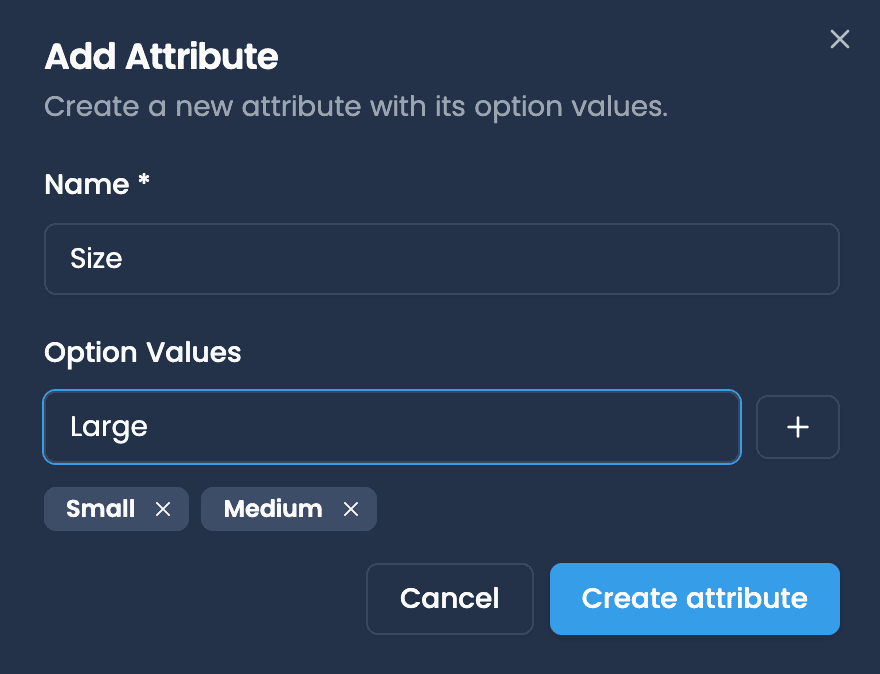Place cursor after the word Large
Image resolution: width=880 pixels, height=674 pixels.
(149, 427)
